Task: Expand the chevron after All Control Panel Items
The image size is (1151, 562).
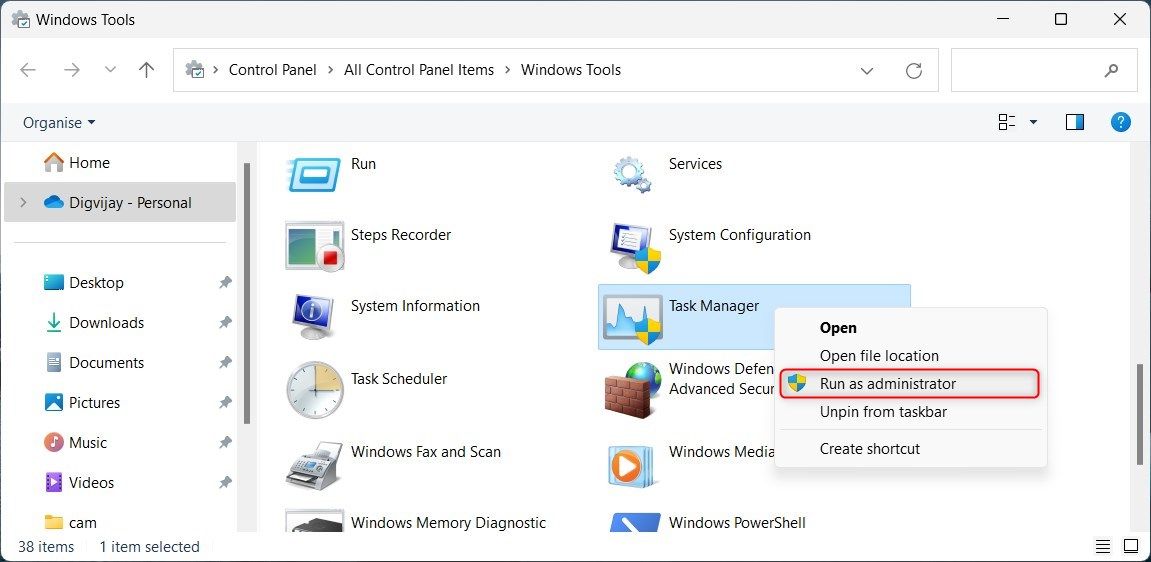Action: [508, 70]
